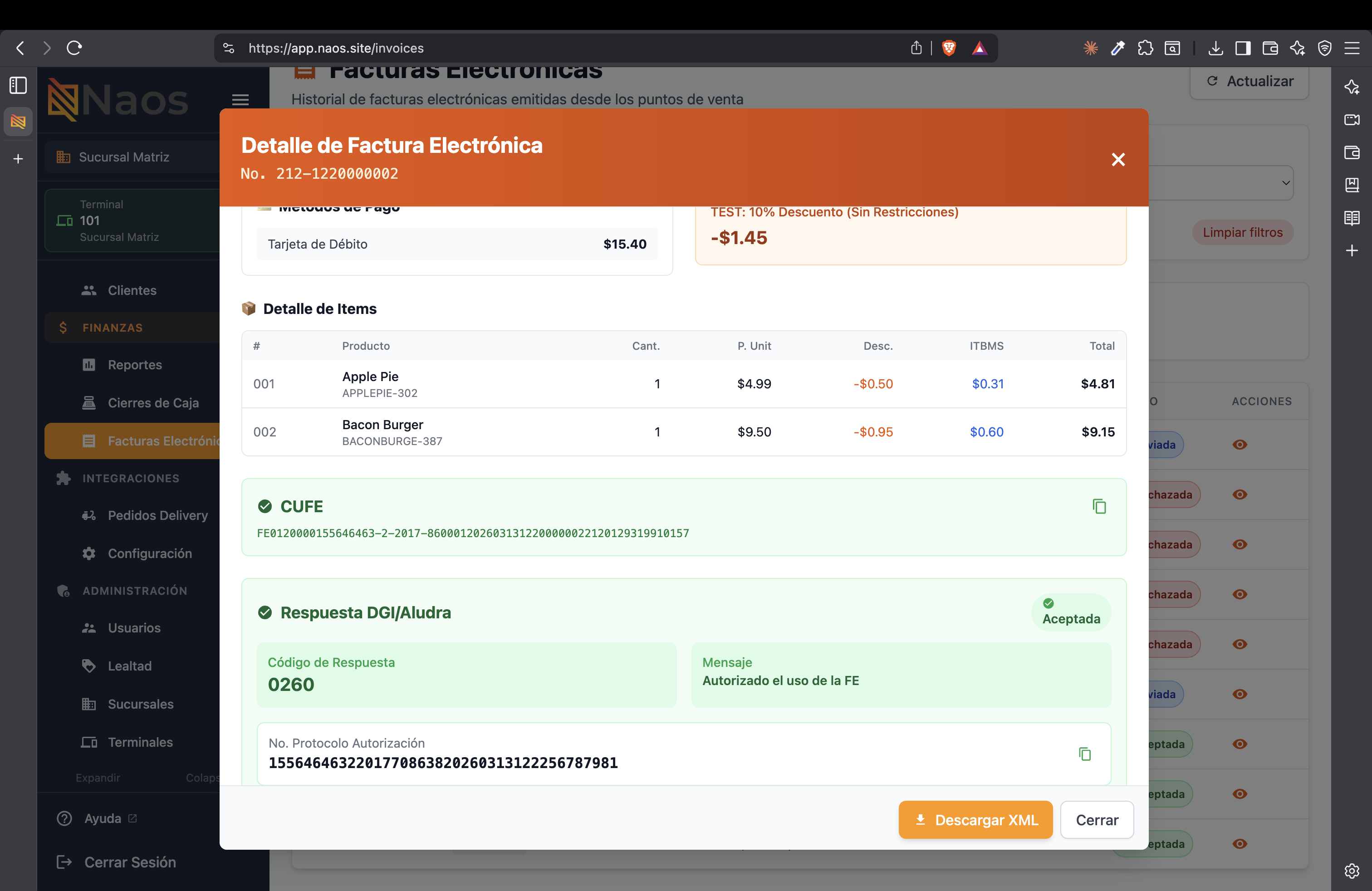Image resolution: width=1372 pixels, height=891 pixels.
Task: Click the Cerrar button
Action: (x=1097, y=819)
